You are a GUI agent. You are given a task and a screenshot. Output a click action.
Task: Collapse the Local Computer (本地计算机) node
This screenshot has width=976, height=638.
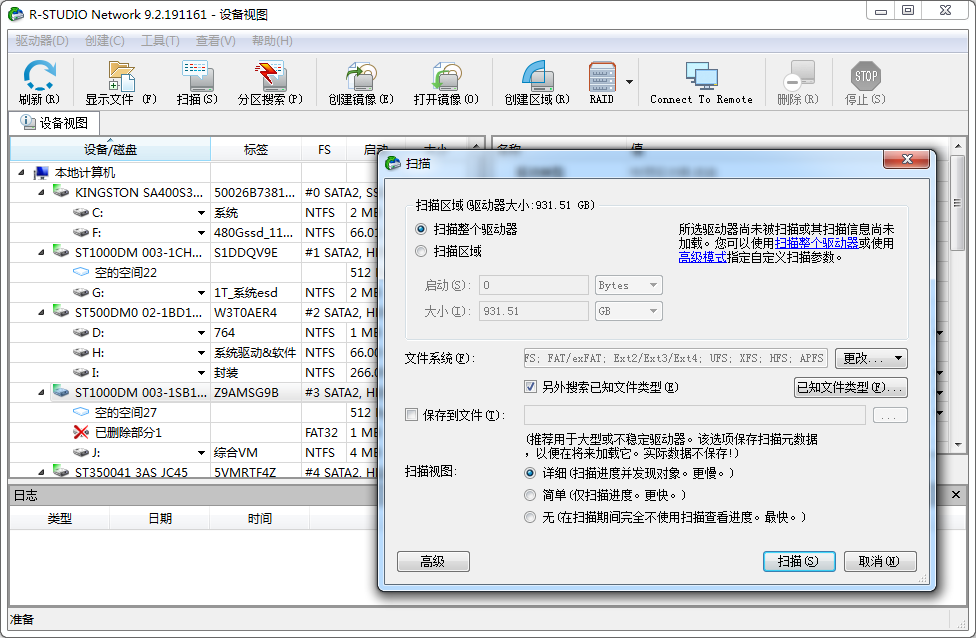point(22,172)
